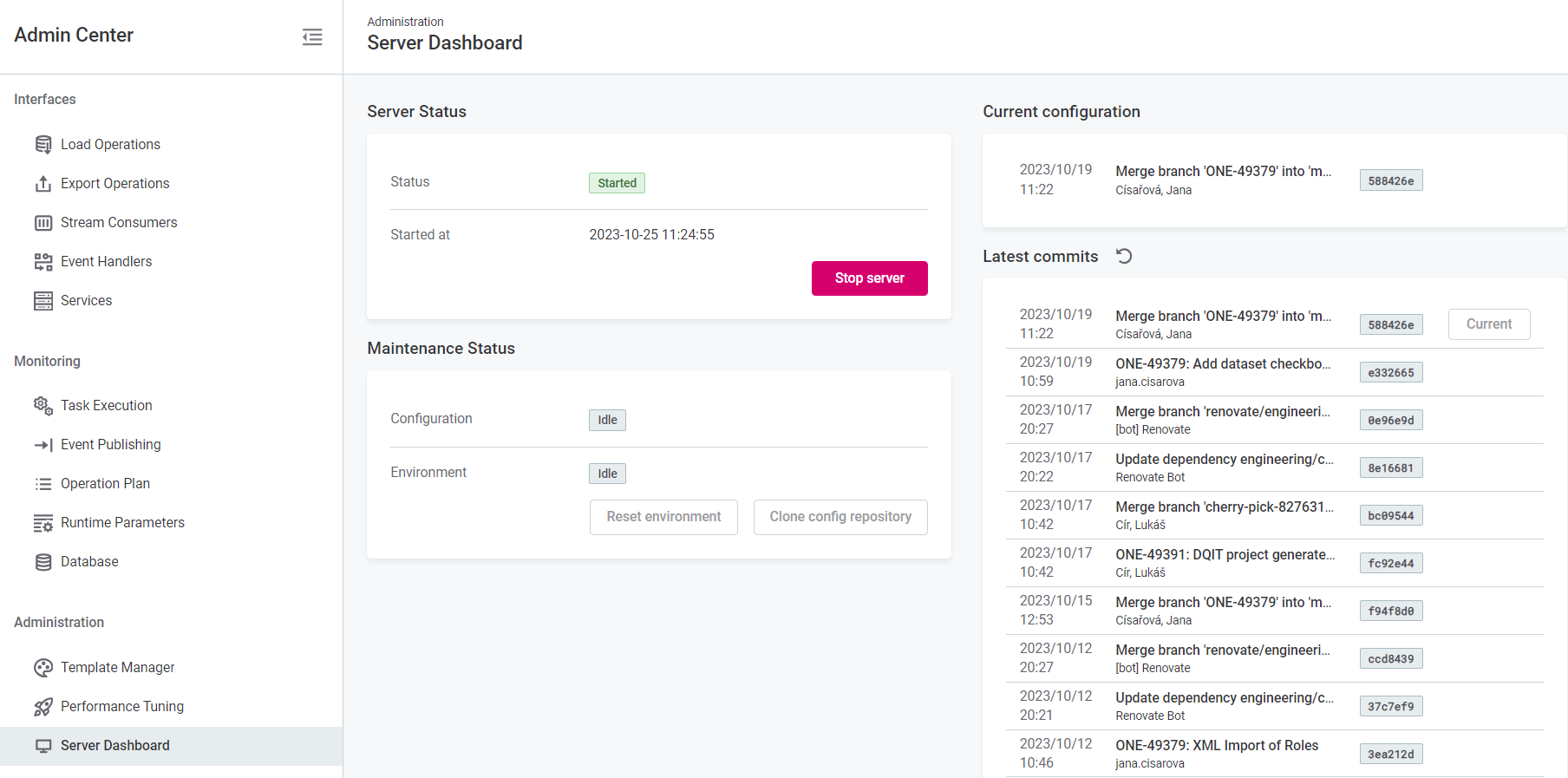Open Template Manager from sidebar
Screen dimensions: 1568x778
click(117, 668)
